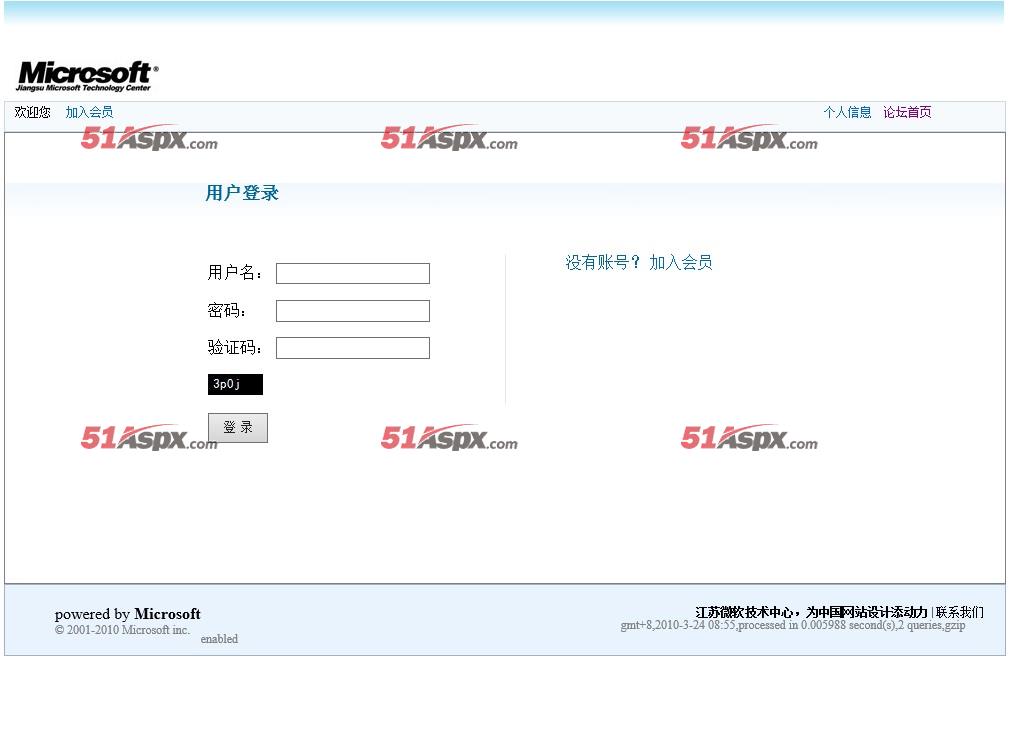Click inside the 用户名 username field

pos(352,273)
